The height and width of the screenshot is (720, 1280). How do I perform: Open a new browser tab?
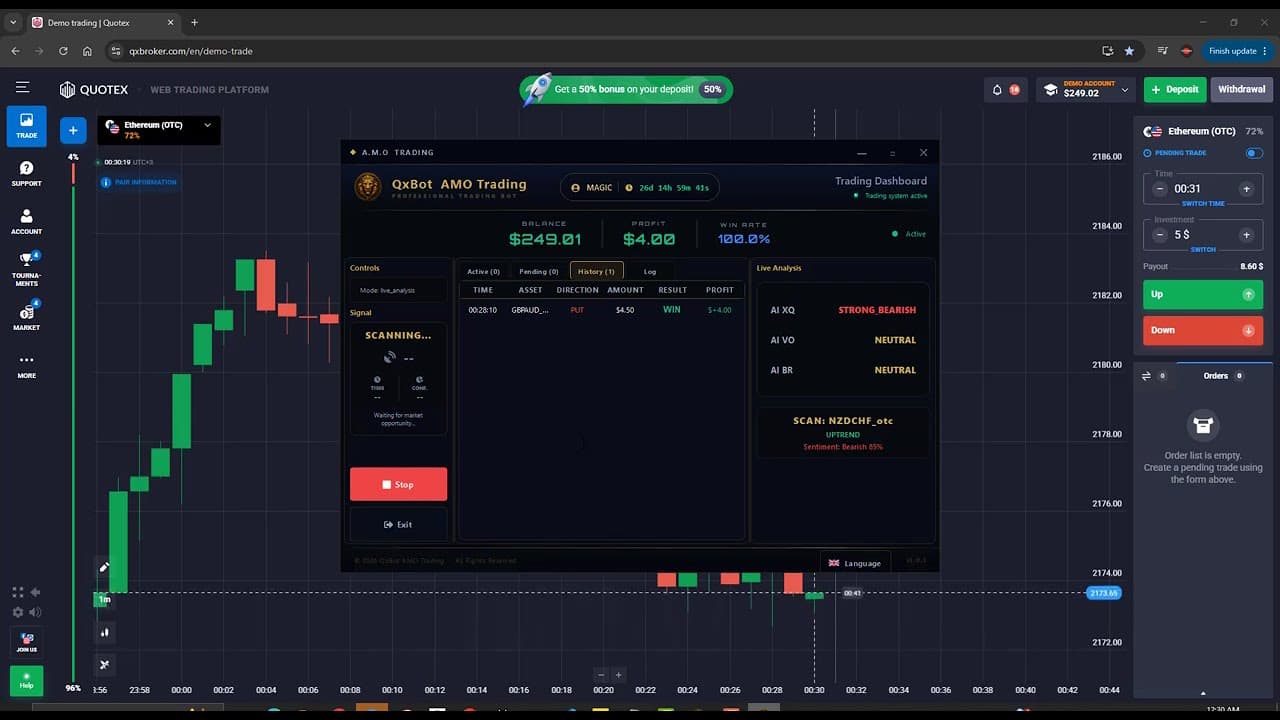coord(194,22)
